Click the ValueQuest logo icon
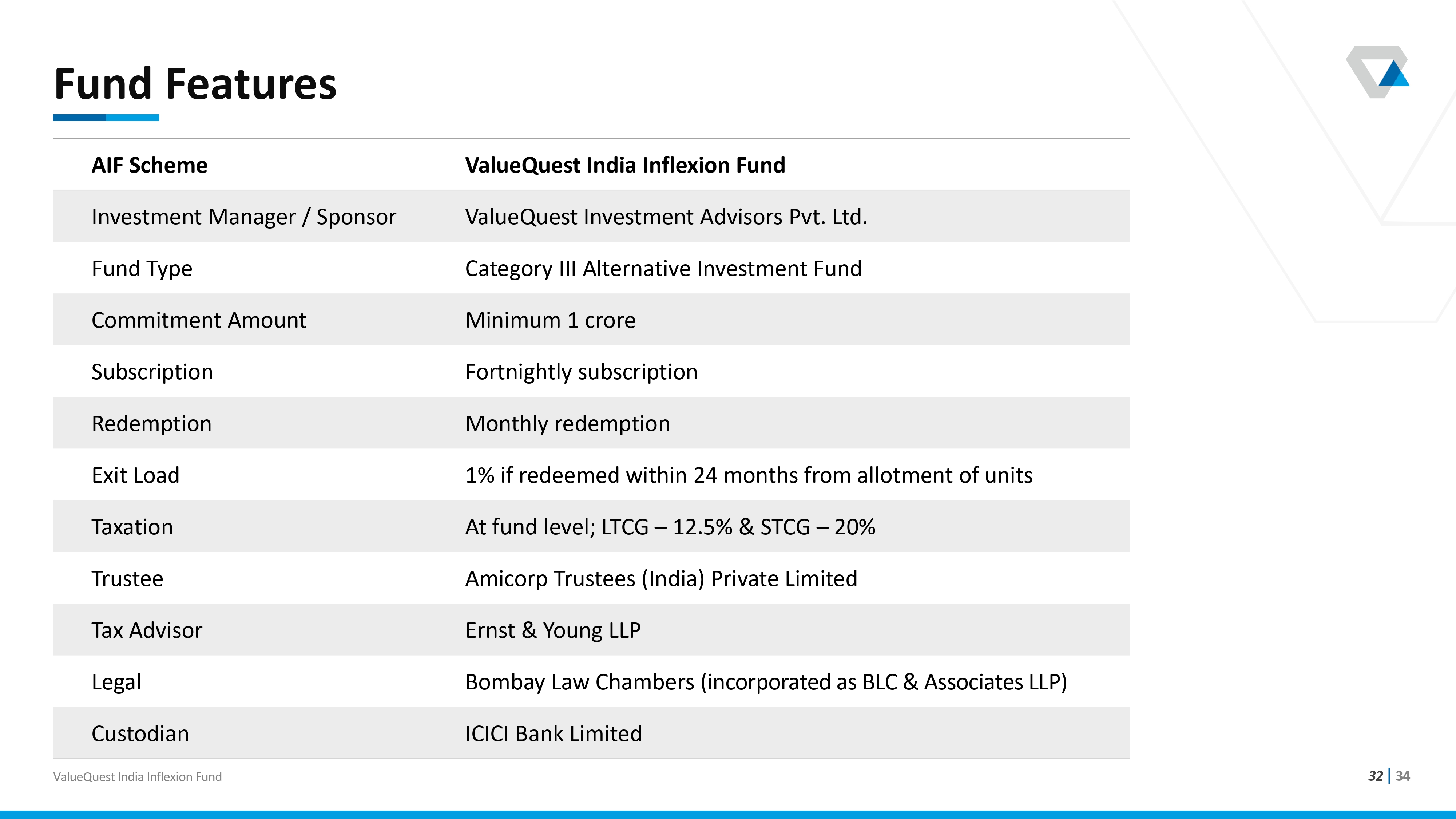Image resolution: width=1456 pixels, height=819 pixels. click(x=1378, y=72)
